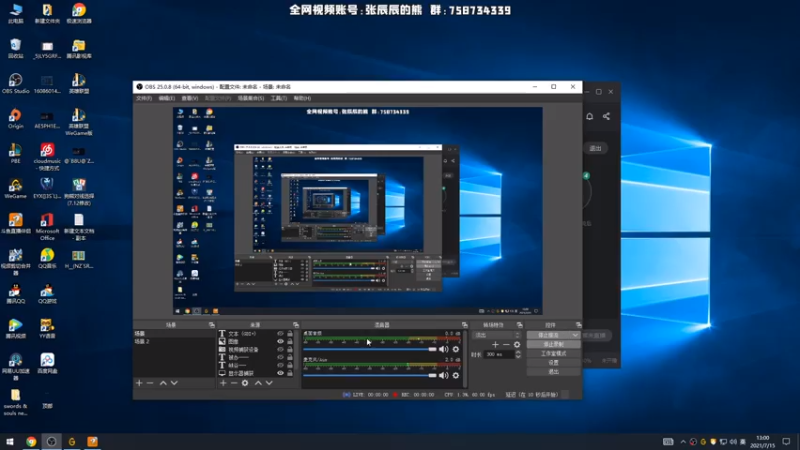Add a scene transition with plus icon
800x450 pixels.
point(495,345)
